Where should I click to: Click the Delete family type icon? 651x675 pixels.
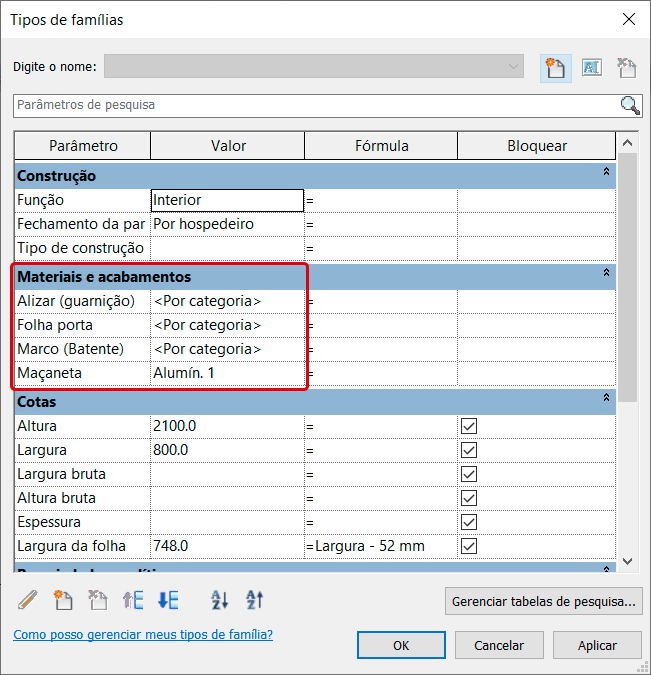(x=627, y=68)
